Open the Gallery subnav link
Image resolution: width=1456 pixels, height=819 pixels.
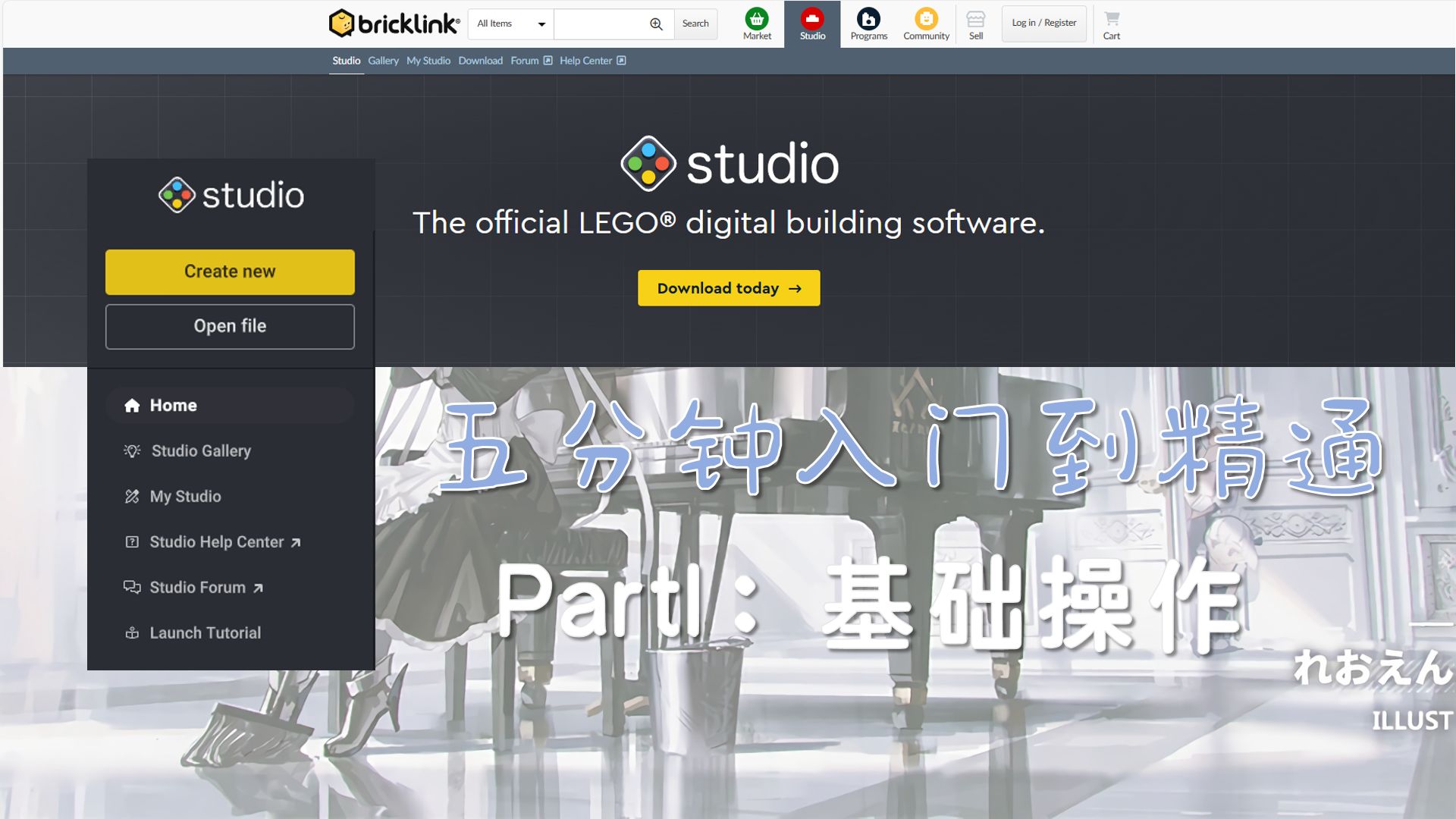(x=383, y=61)
